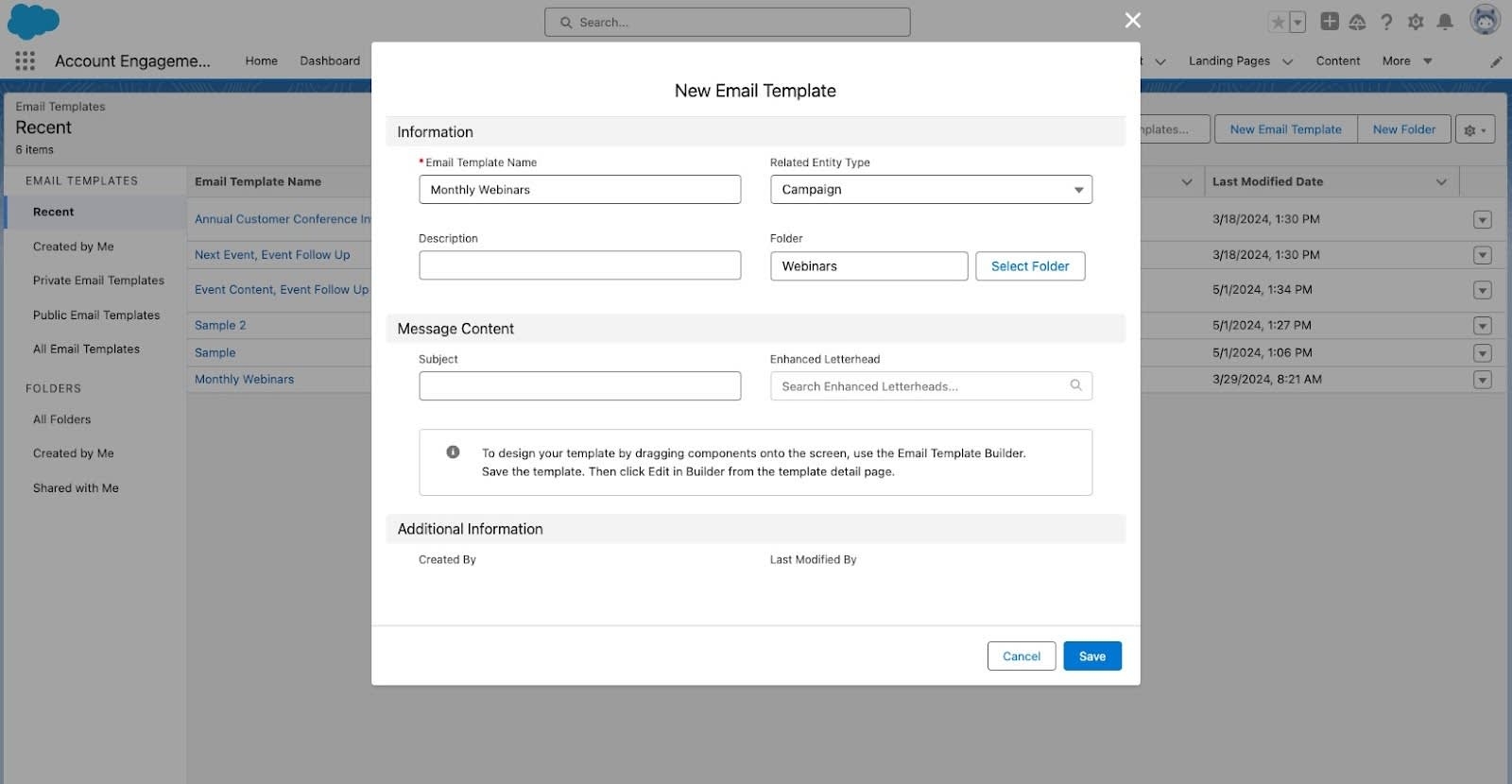
Task: Open row actions for 5/1/2024, 1:06 PM row
Action: coord(1483,353)
